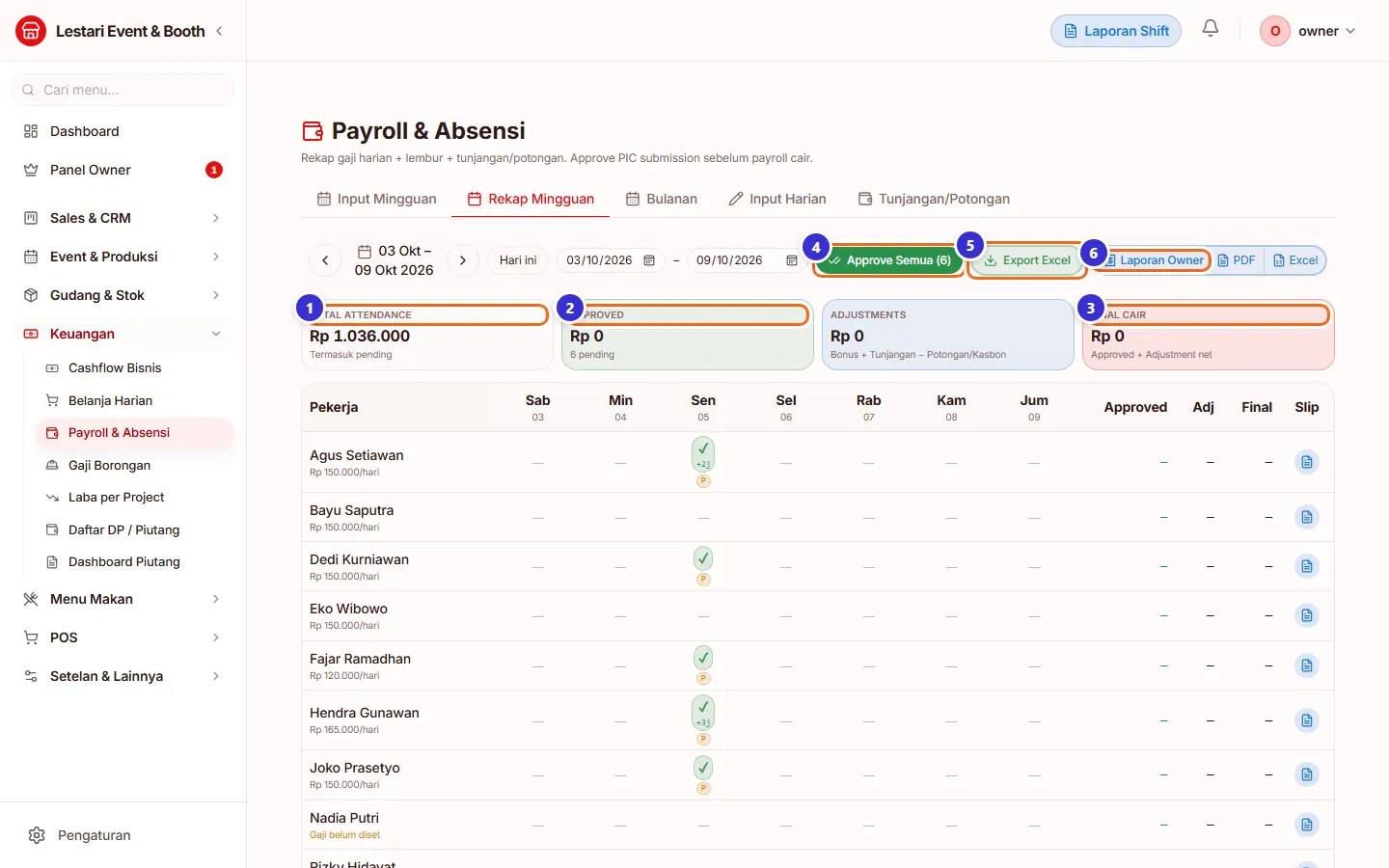Expand the Setelan & Lainnya menu
Screen dimensions: 1389x868
(123, 676)
